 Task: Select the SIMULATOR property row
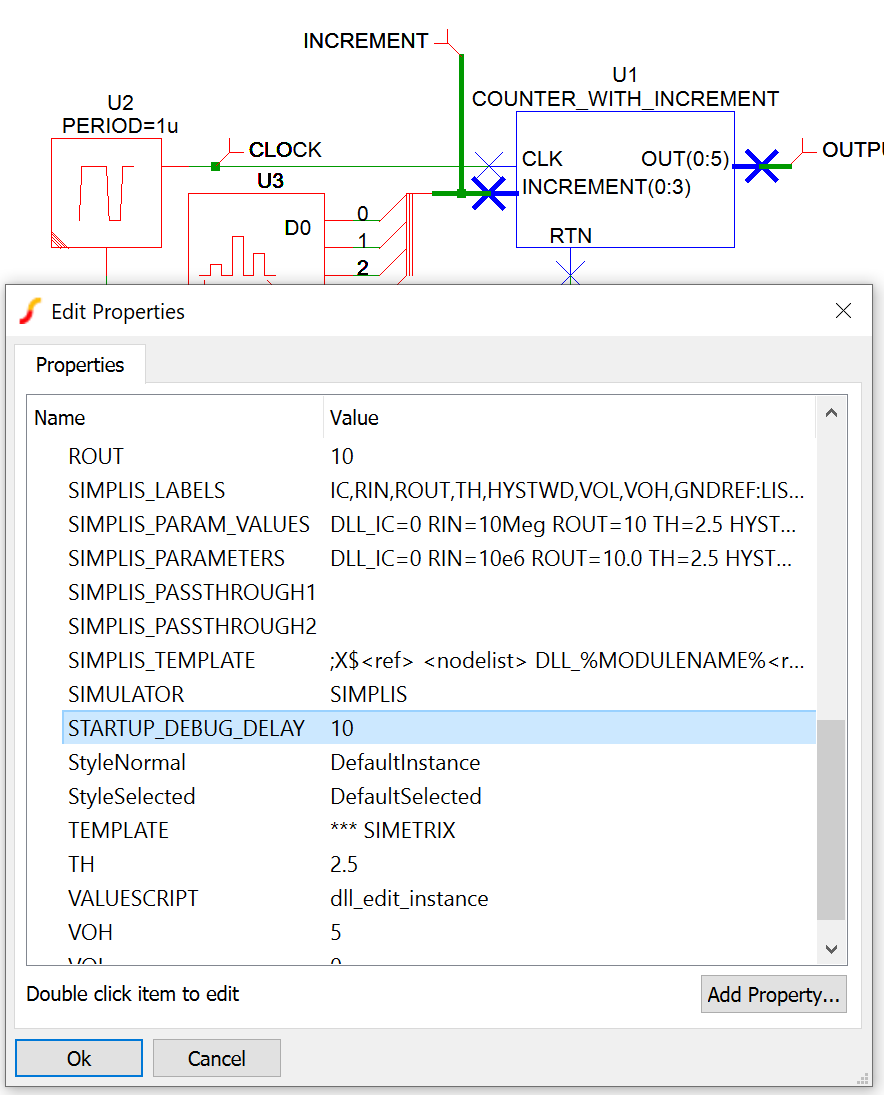click(126, 694)
